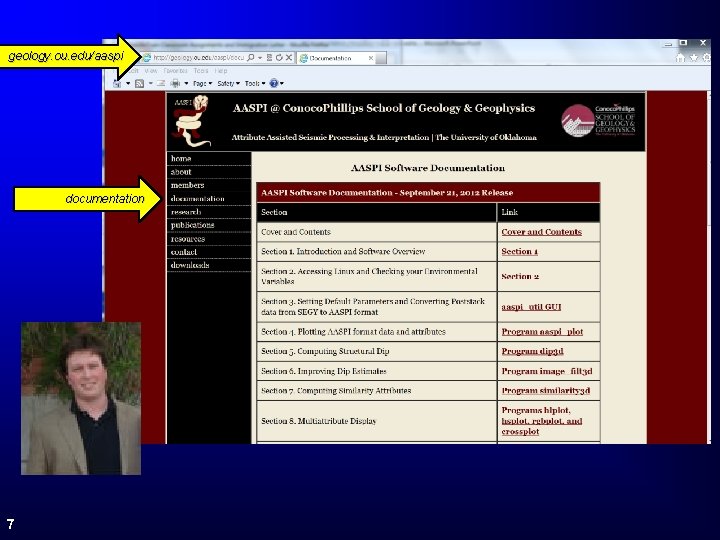
Task: Click the Stop loading X icon in address bar
Action: (x=288, y=58)
